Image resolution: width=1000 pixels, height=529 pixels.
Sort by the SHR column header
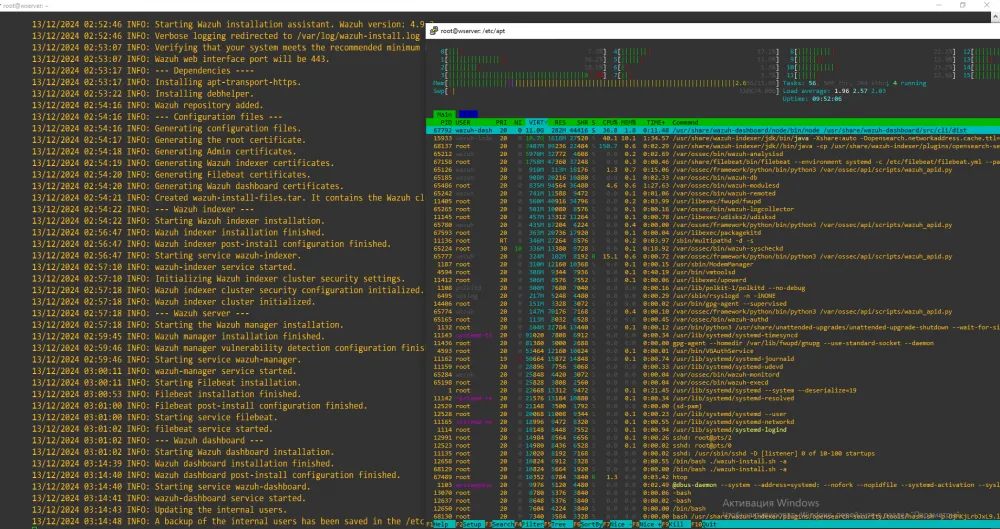coord(582,123)
